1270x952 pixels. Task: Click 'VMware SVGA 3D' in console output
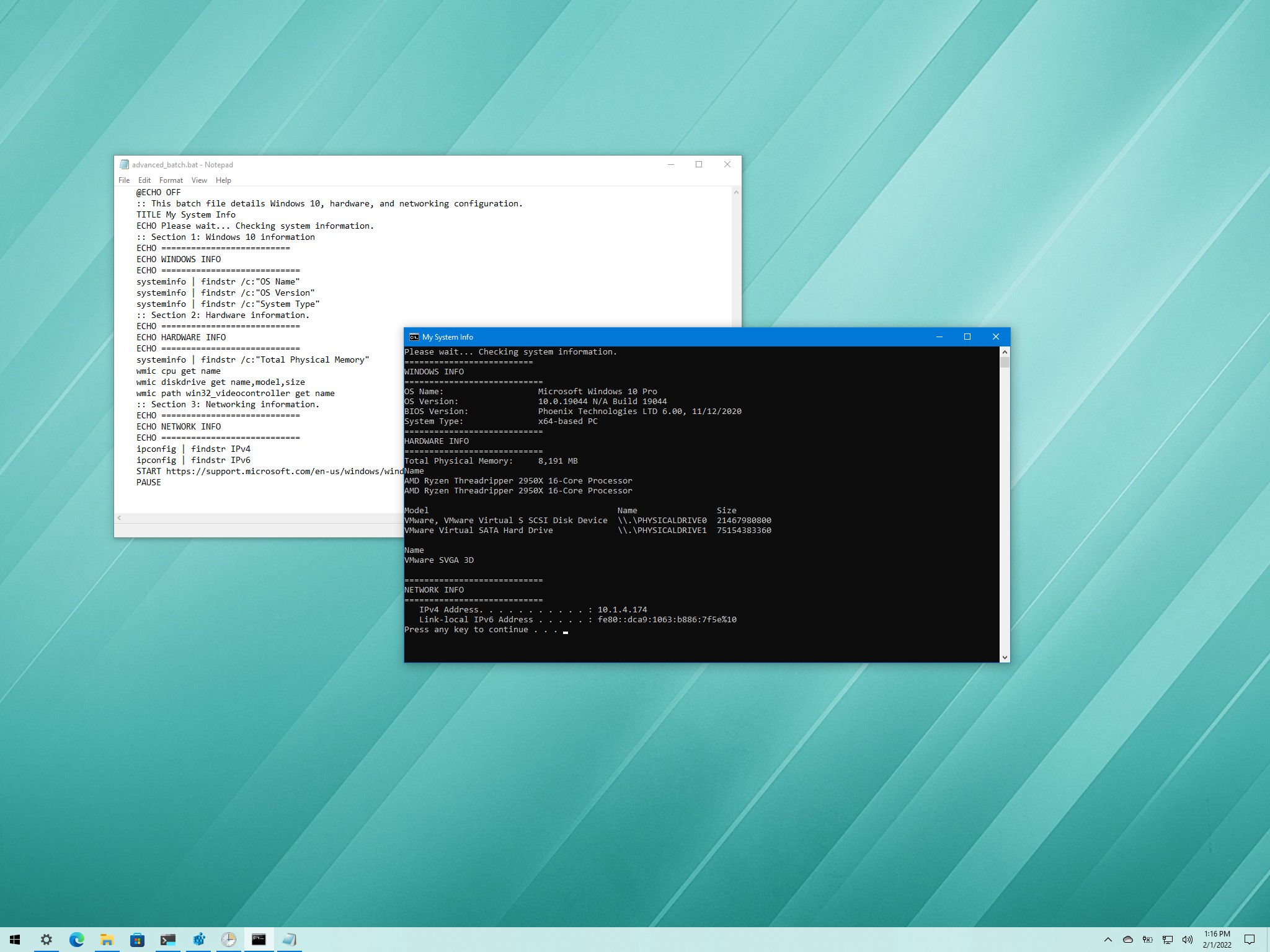(439, 560)
